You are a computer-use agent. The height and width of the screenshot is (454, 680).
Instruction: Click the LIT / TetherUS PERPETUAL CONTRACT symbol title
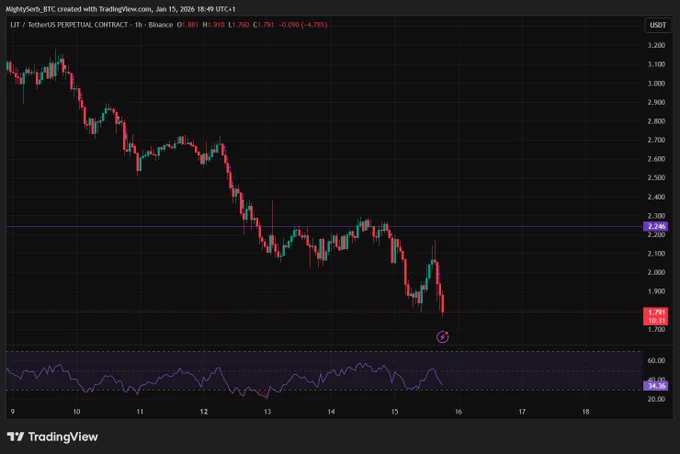coord(69,25)
